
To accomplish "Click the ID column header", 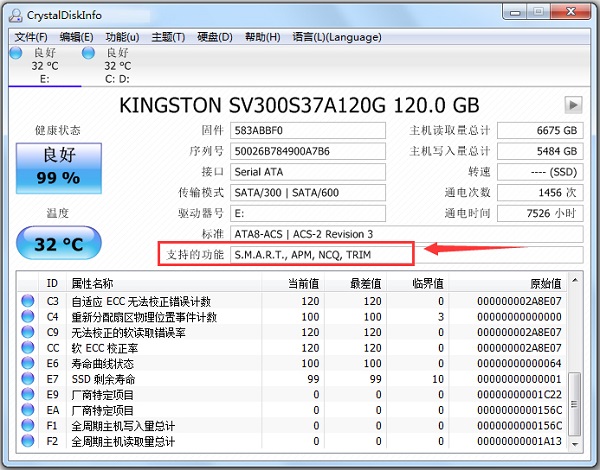I will click(52, 283).
